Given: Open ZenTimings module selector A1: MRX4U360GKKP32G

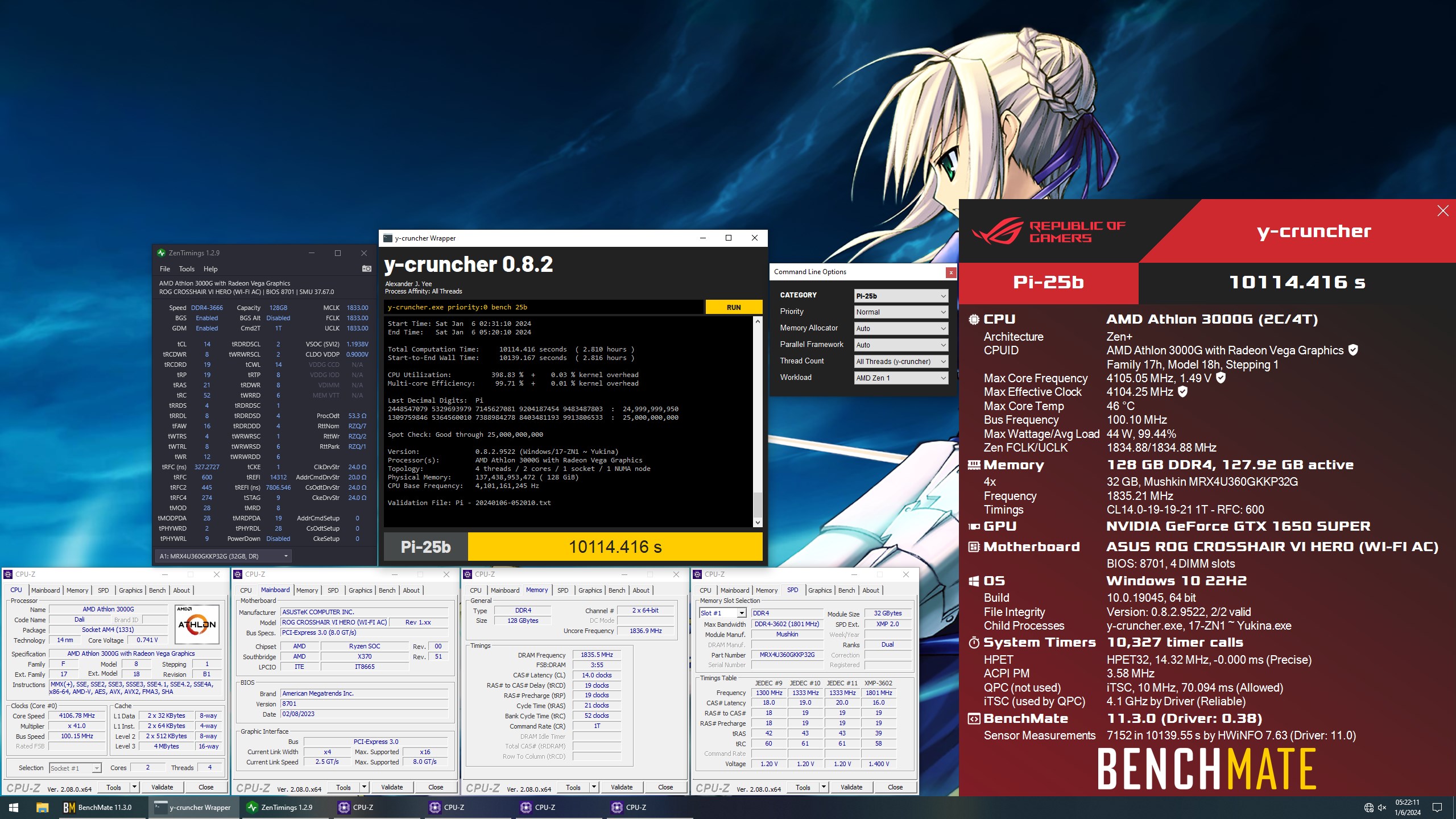Looking at the screenshot, I should (x=224, y=556).
